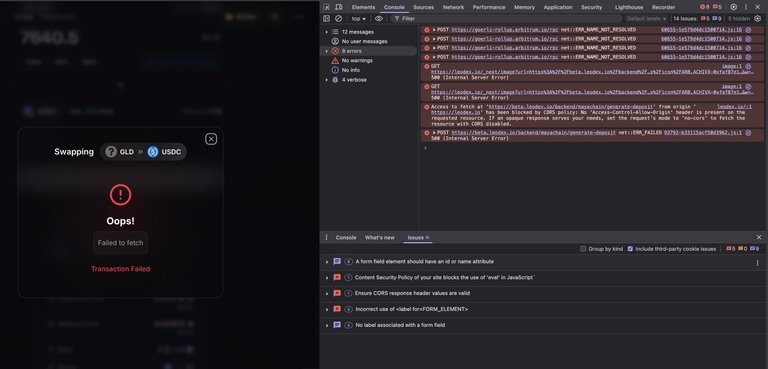Expand the No label associated issue

pyautogui.click(x=327, y=325)
